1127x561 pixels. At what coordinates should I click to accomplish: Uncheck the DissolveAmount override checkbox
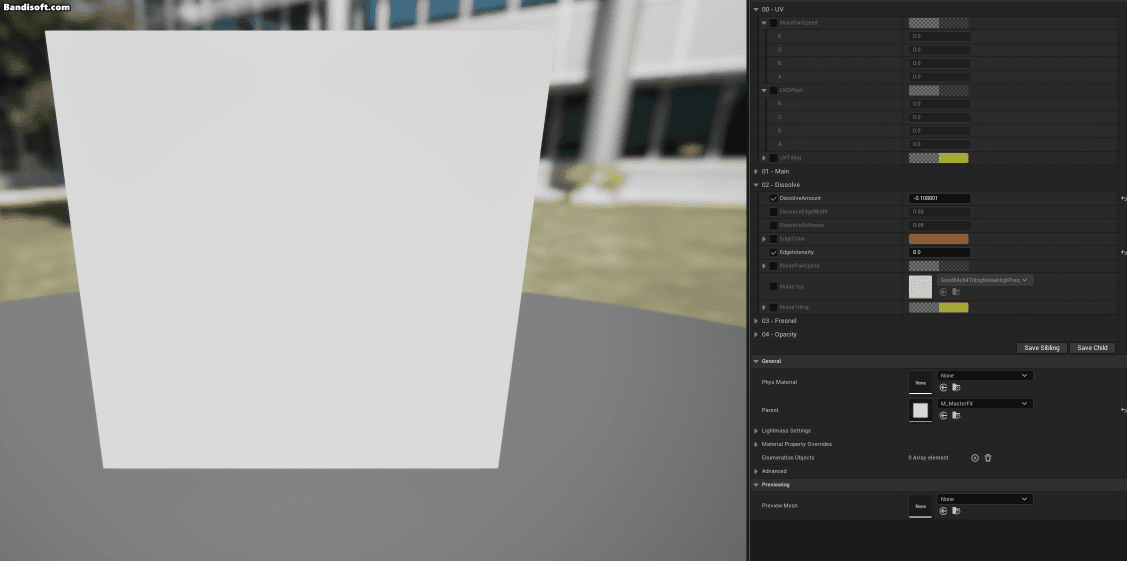tap(773, 198)
